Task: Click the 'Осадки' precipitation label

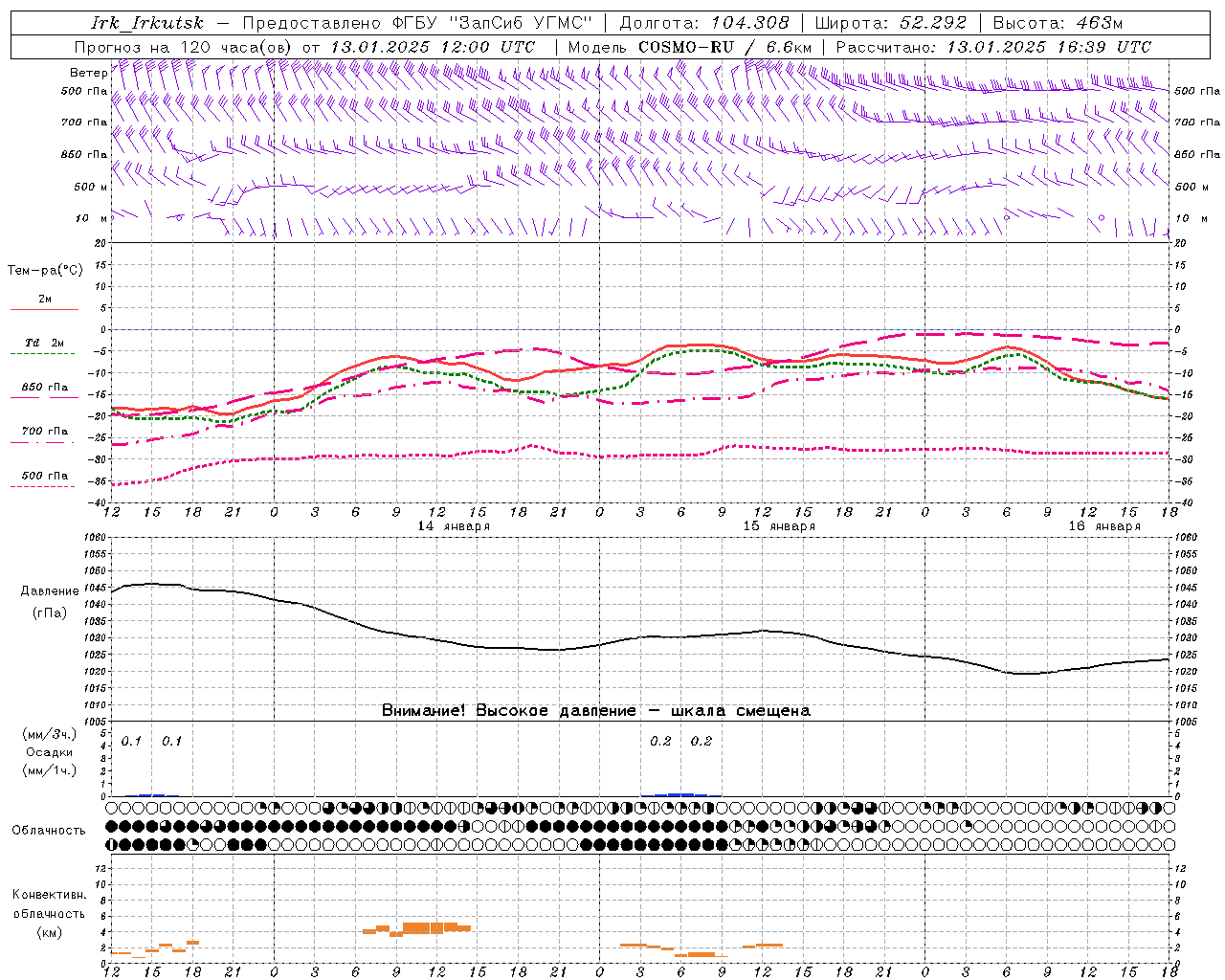Action: pyautogui.click(x=50, y=752)
